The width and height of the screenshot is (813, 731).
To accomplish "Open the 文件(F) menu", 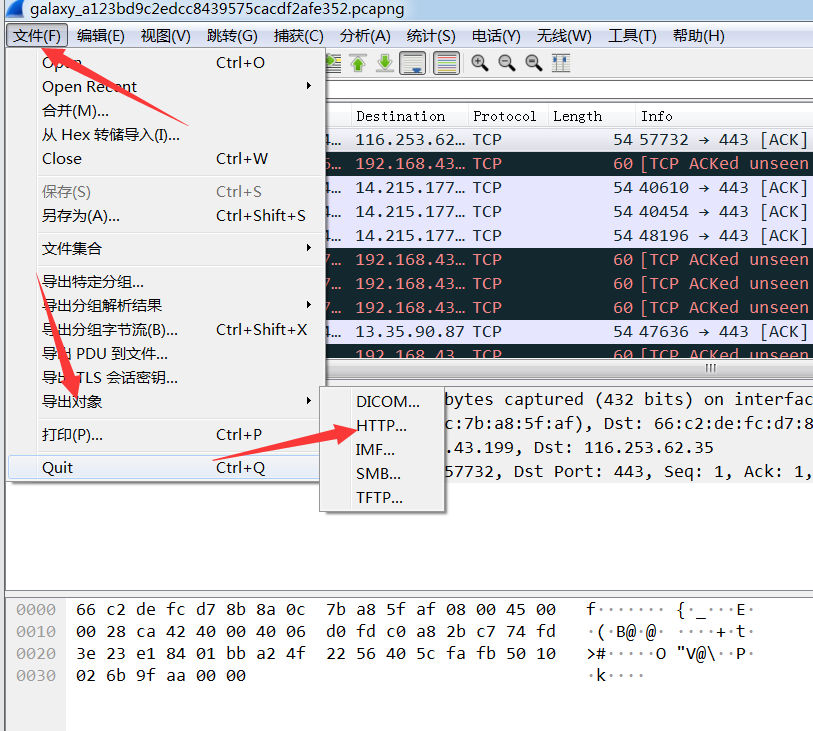I will 37,36.
